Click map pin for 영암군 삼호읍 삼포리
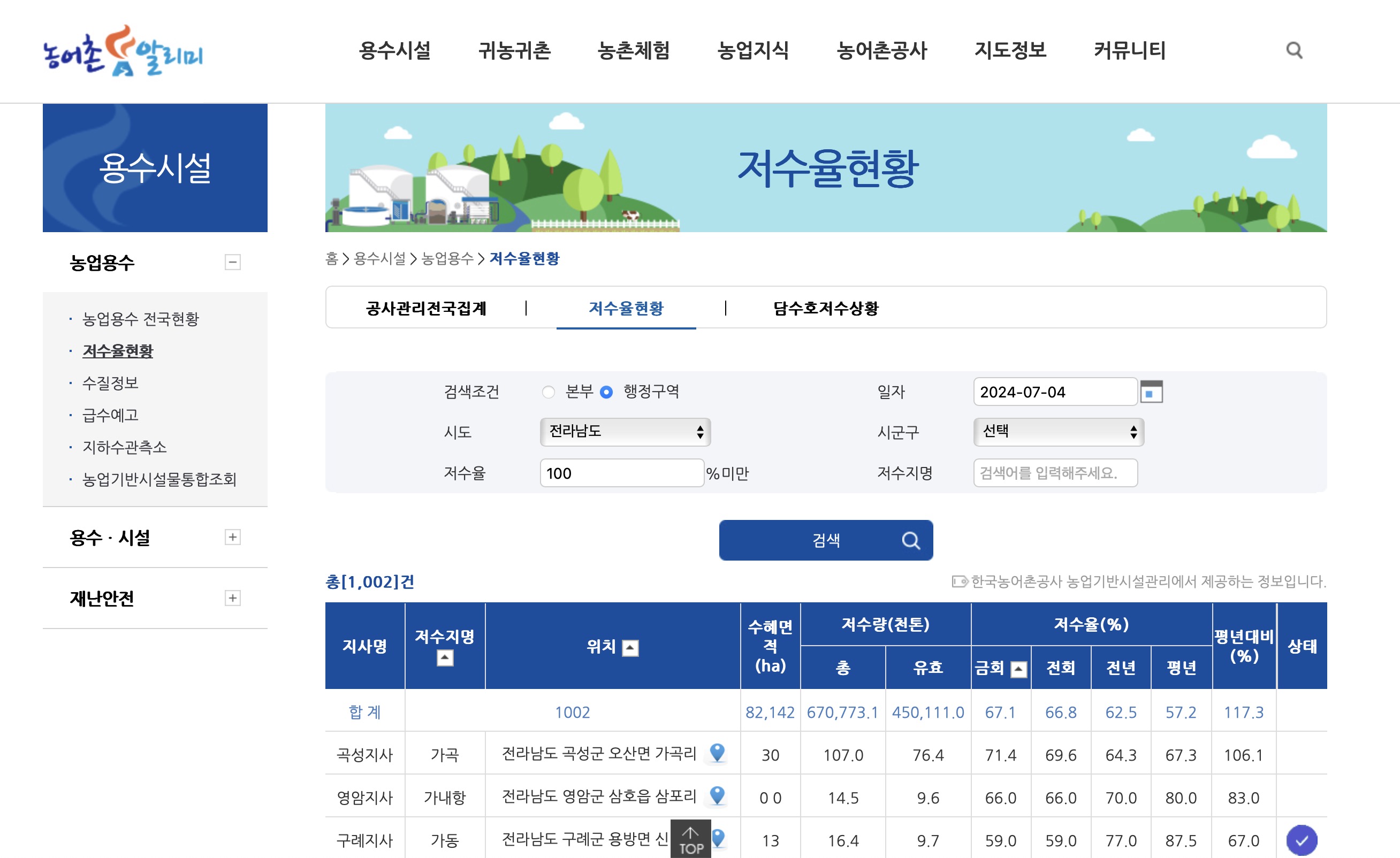 [717, 796]
